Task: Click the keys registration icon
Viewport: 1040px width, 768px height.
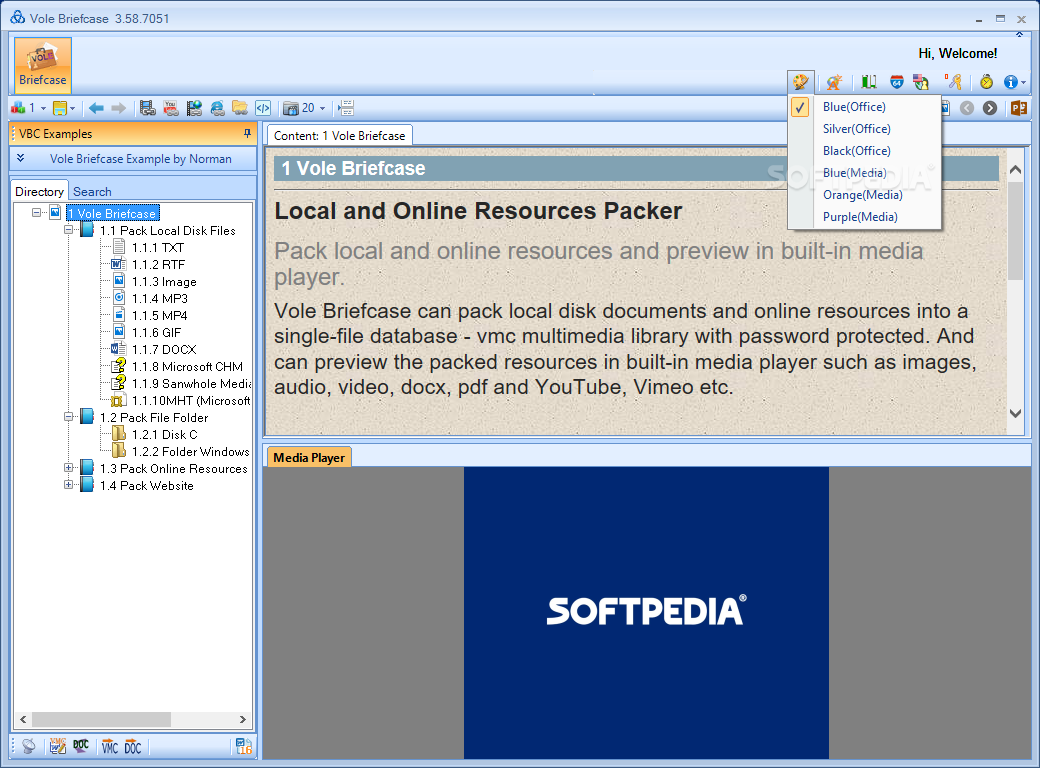Action: coord(954,82)
